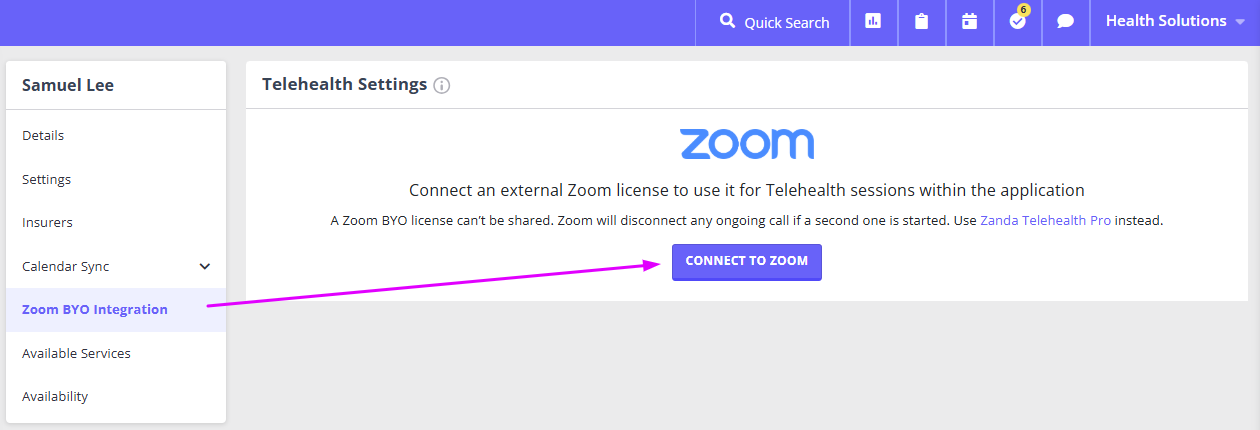This screenshot has height=430, width=1260.
Task: Click the Telehealth Settings info icon
Action: (x=442, y=85)
